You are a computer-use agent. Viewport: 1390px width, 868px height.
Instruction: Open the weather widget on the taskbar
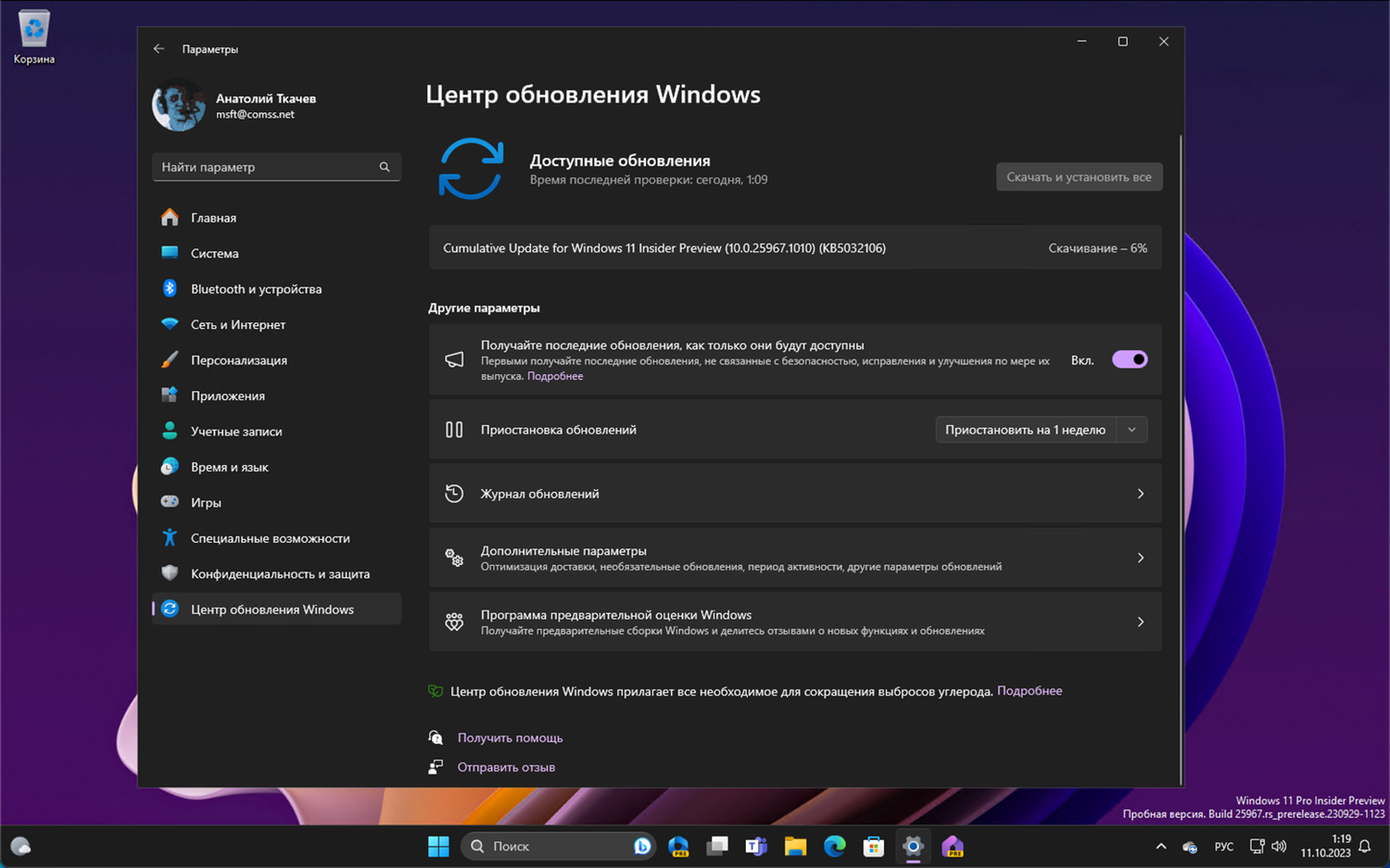[20, 846]
